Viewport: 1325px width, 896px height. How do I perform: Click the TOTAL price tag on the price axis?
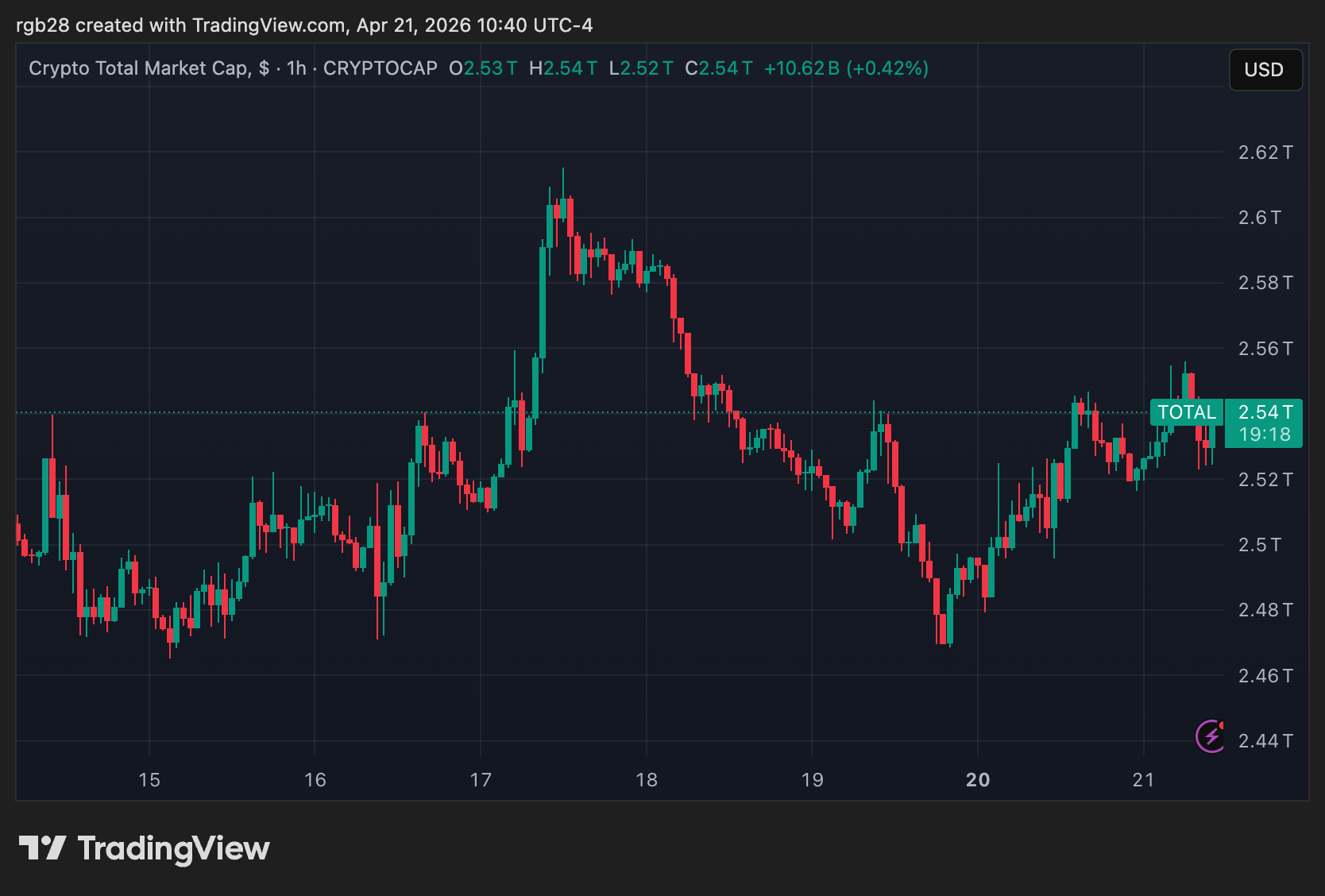(x=1187, y=412)
